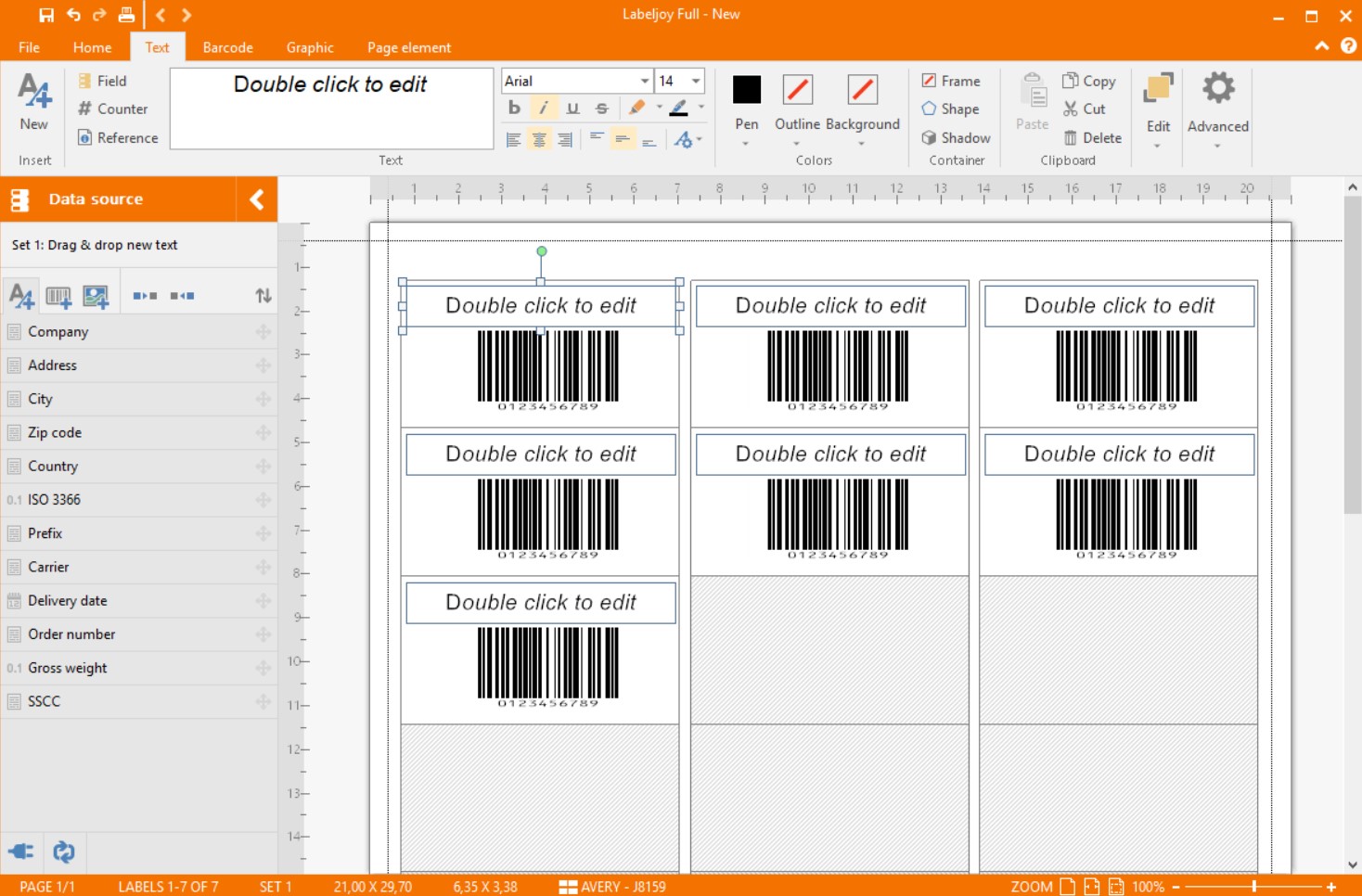
Task: Collapse the ribbon with the up chevron
Action: pos(1322,45)
